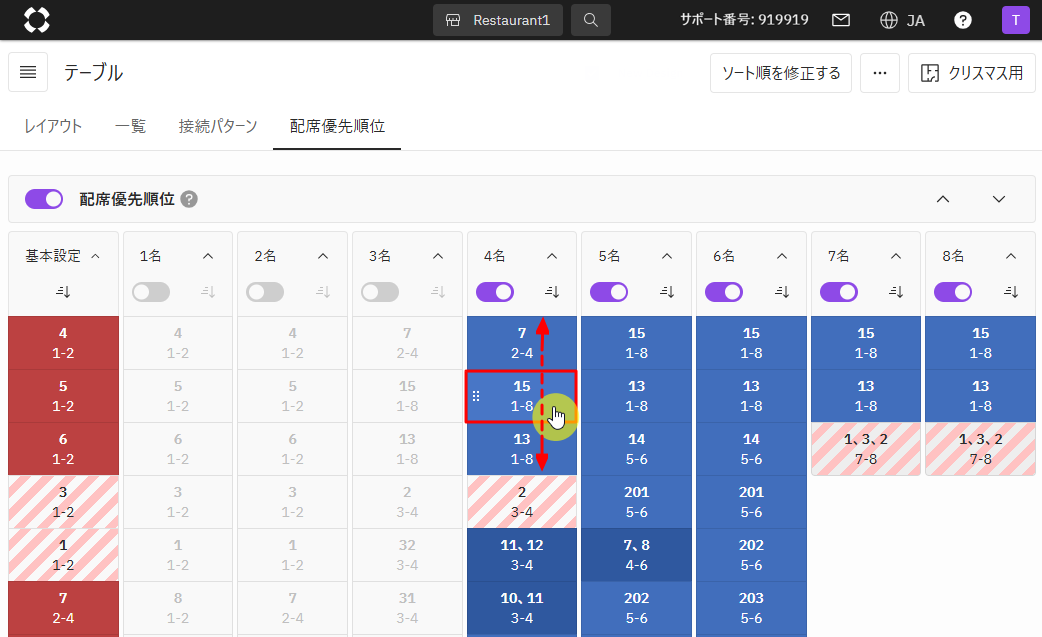Click the sort icon in 4名 column
This screenshot has width=1042, height=637.
coord(552,292)
